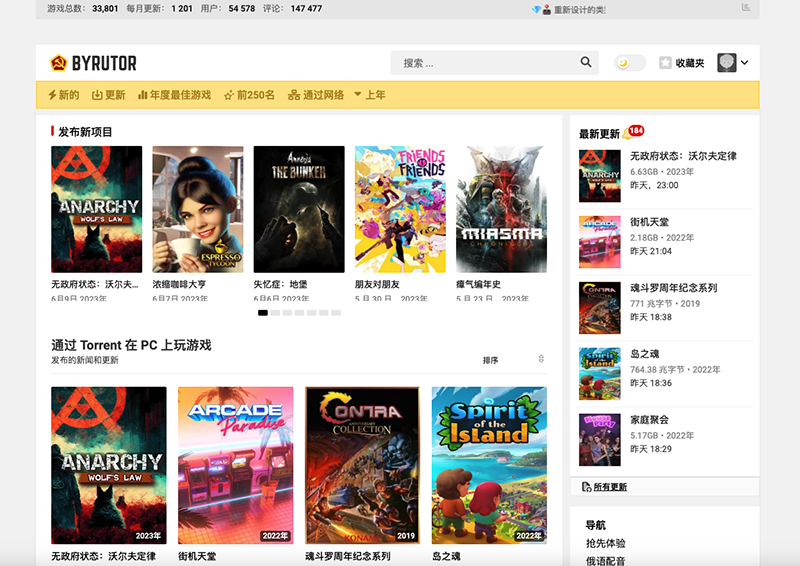Open Espresso Tycoon carousel cover
This screenshot has width=800, height=566.
pos(198,209)
